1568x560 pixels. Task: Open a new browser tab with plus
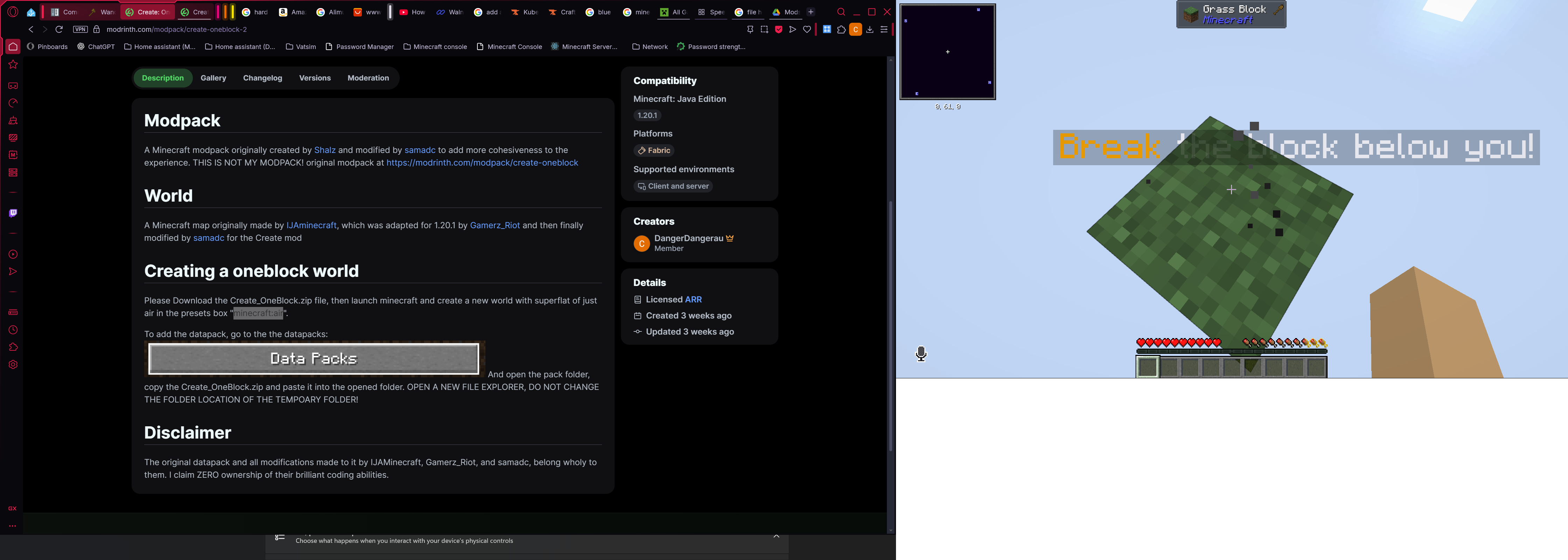pyautogui.click(x=811, y=12)
